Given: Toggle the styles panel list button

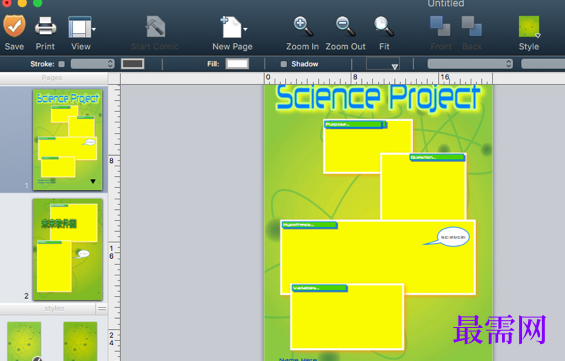Looking at the screenshot, I should click(102, 308).
